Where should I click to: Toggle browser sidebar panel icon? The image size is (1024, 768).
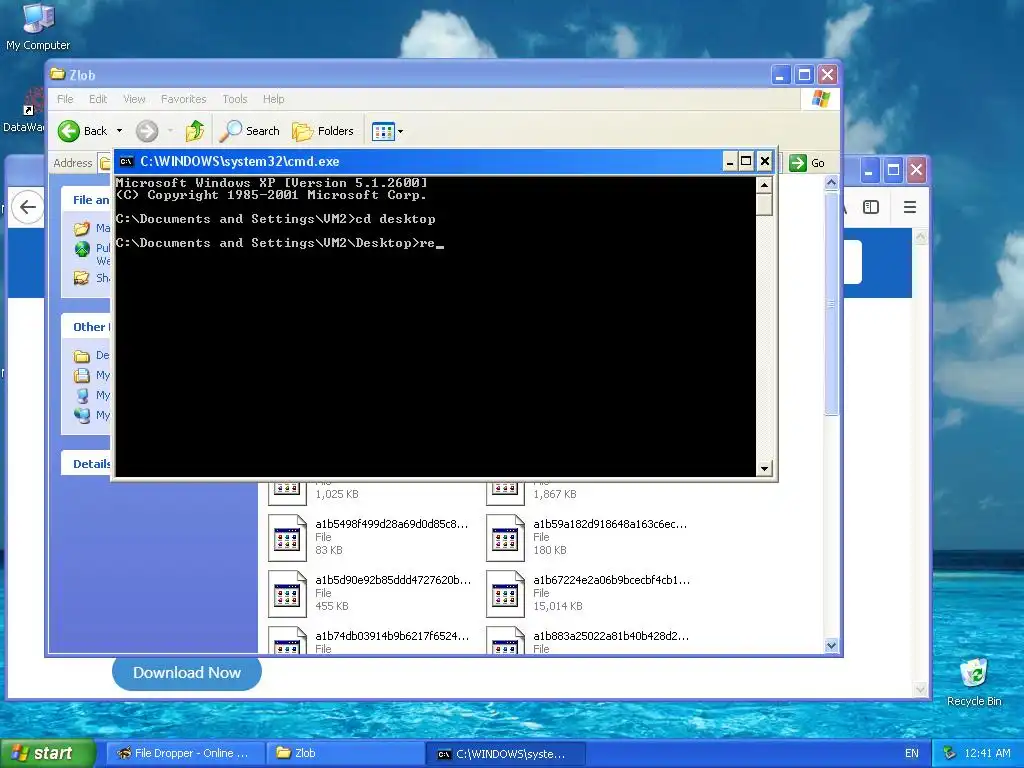pos(871,208)
